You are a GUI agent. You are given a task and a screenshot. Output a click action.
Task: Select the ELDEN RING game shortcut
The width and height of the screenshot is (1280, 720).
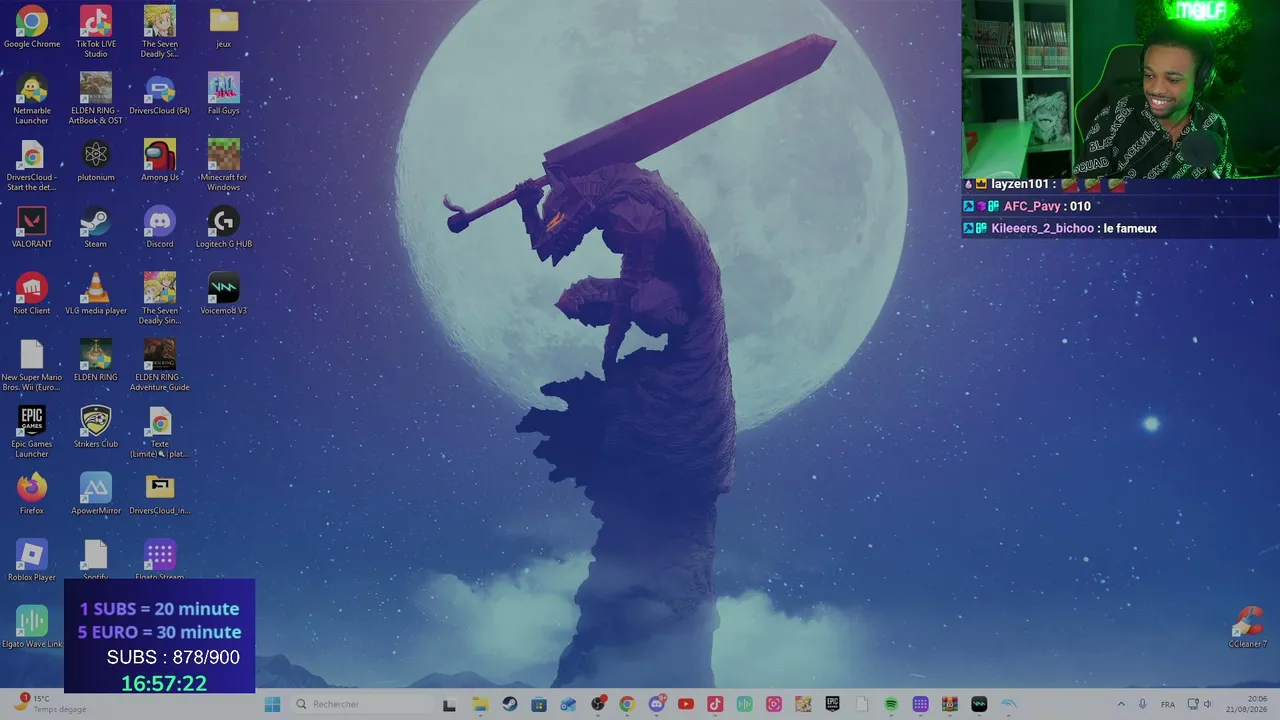pyautogui.click(x=96, y=361)
